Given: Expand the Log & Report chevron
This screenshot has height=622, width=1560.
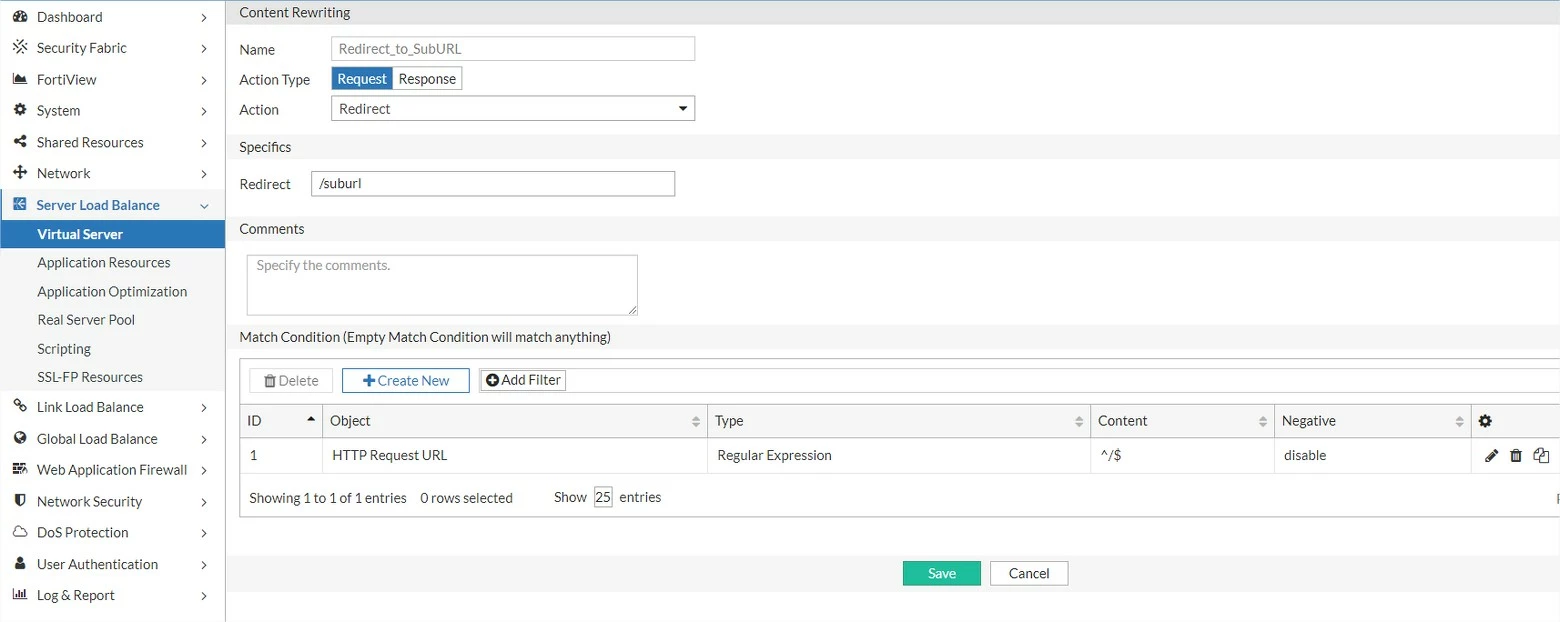Looking at the screenshot, I should coord(204,596).
